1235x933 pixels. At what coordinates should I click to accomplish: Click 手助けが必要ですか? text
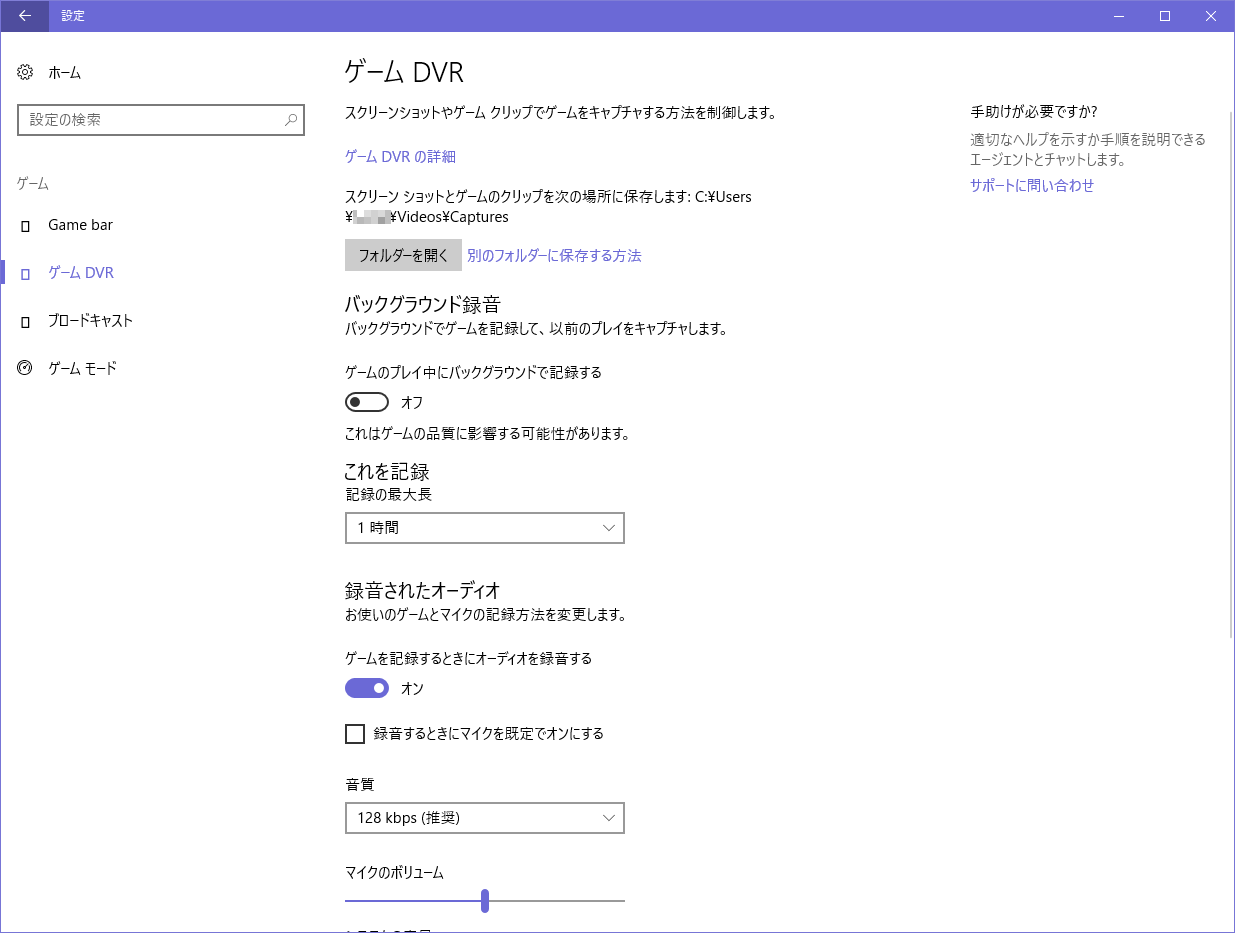coord(1034,112)
